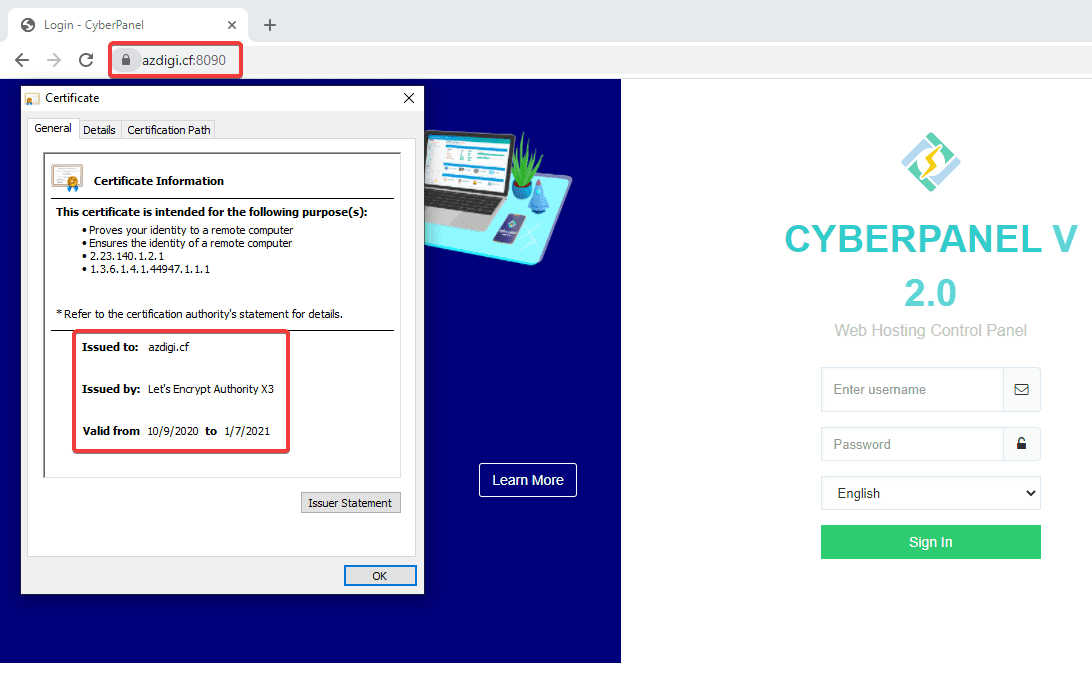This screenshot has height=694, width=1092.
Task: Click the browser back arrow
Action: pos(22,60)
